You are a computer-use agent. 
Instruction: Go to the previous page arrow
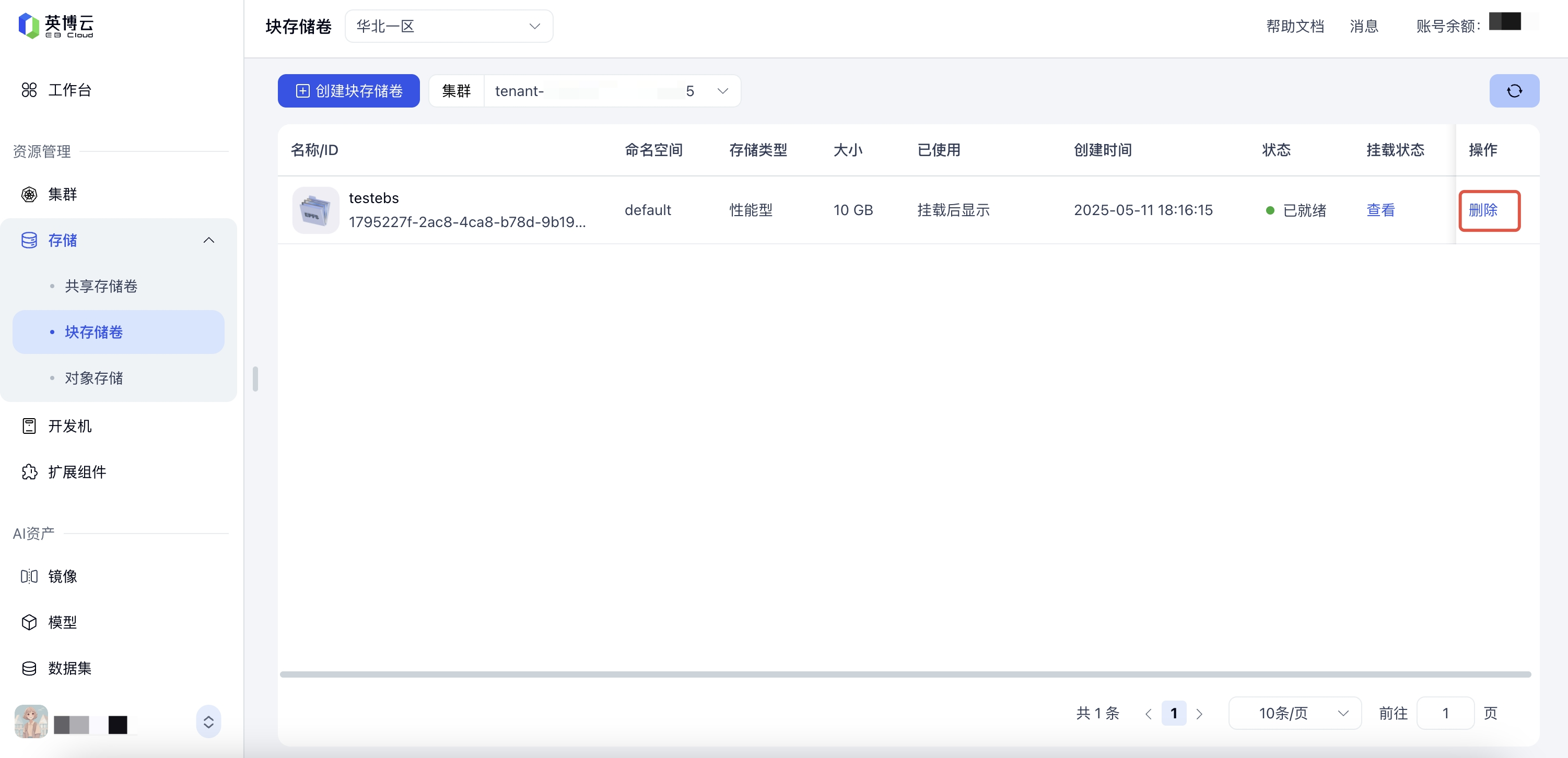point(1148,714)
